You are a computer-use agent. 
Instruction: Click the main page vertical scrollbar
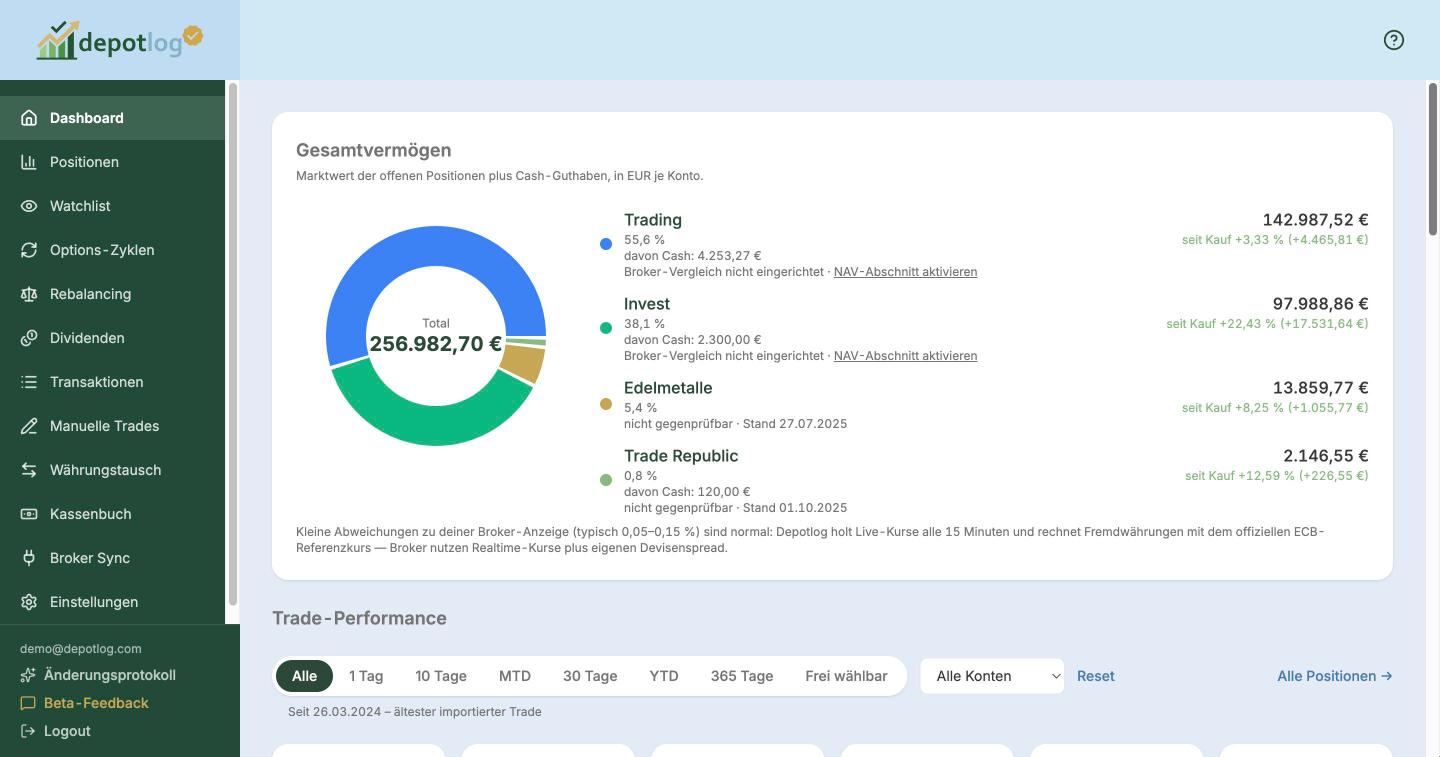1432,160
